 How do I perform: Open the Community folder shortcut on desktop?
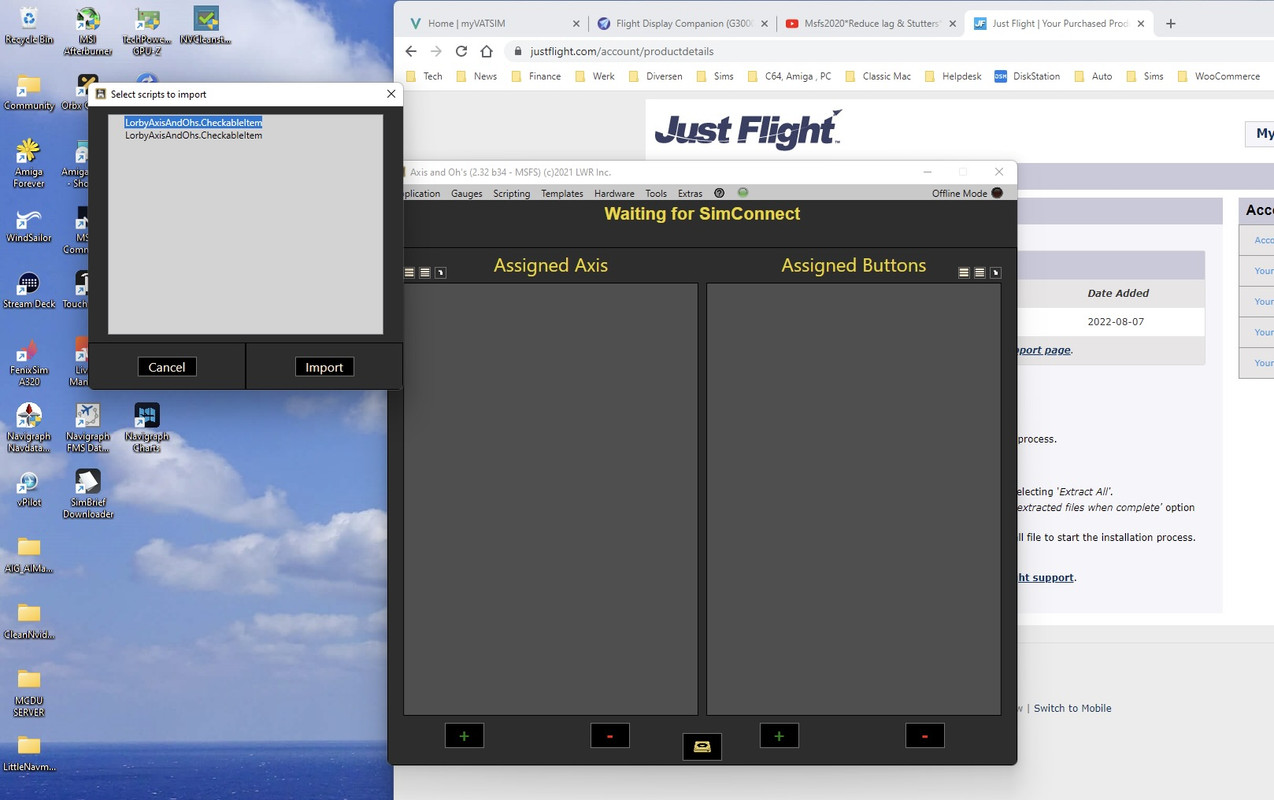(29, 92)
